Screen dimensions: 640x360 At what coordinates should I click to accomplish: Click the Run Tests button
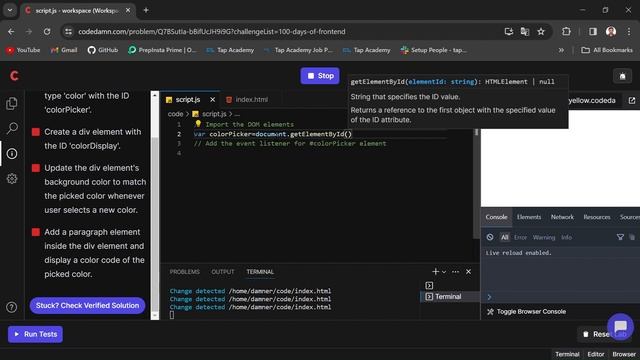click(36, 334)
